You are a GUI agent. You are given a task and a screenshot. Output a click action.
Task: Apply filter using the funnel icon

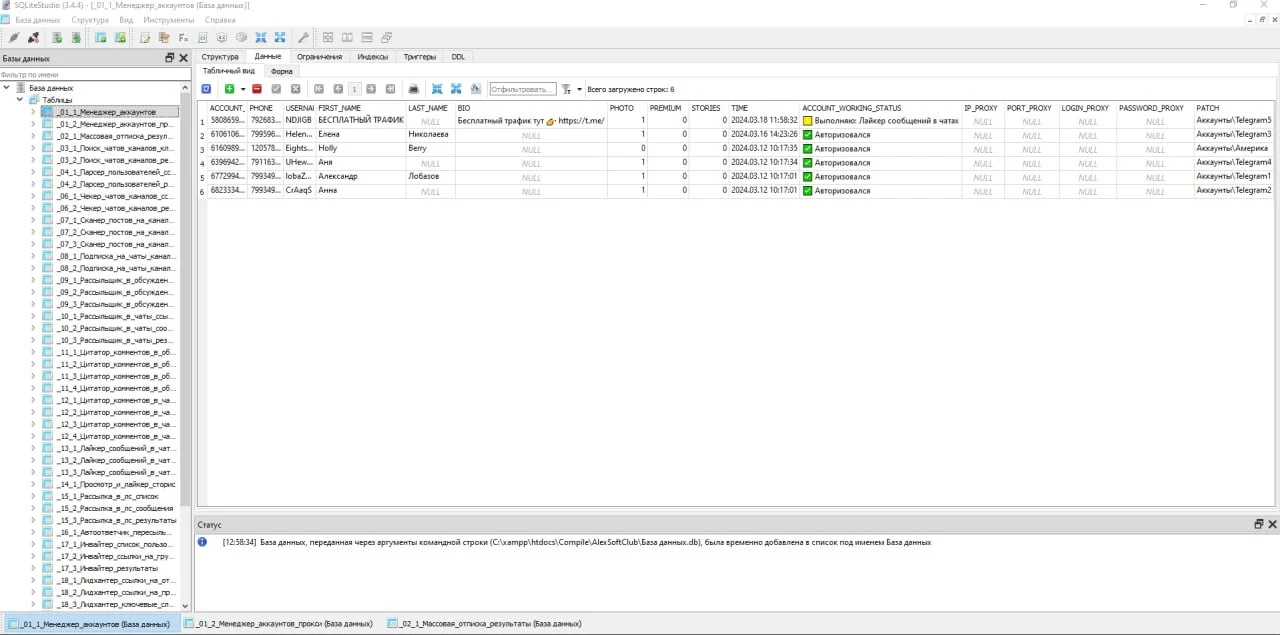click(x=567, y=89)
